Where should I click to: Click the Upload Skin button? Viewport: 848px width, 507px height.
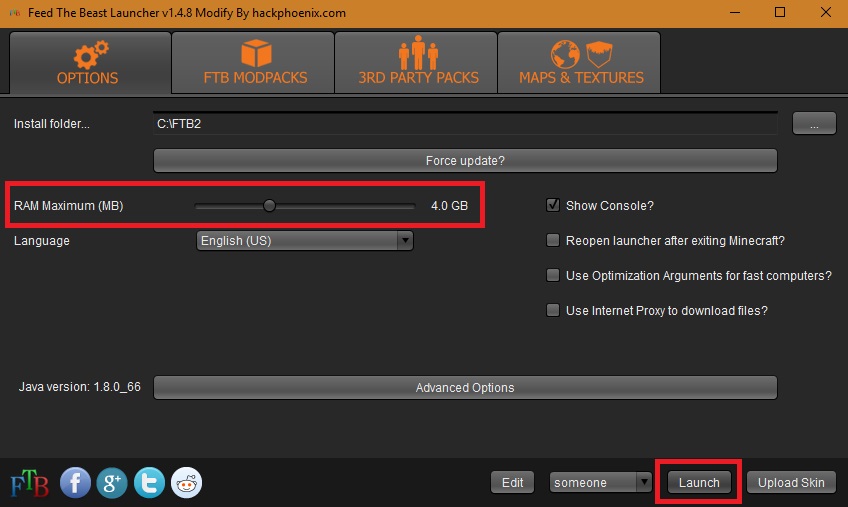pos(791,482)
